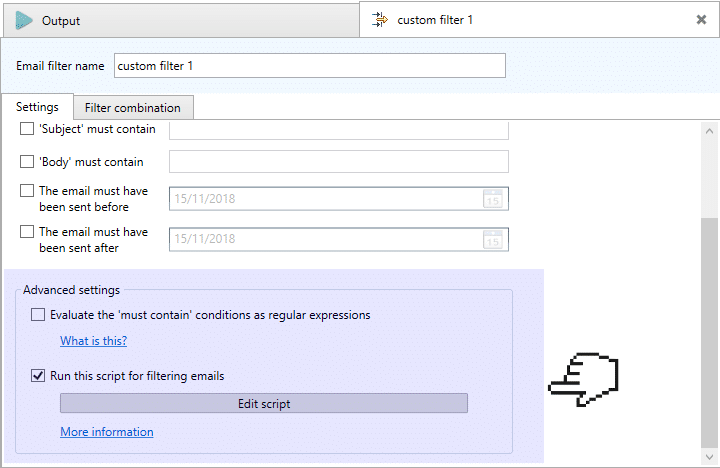Switch to the Filter combination tab
720x468 pixels.
coord(133,107)
